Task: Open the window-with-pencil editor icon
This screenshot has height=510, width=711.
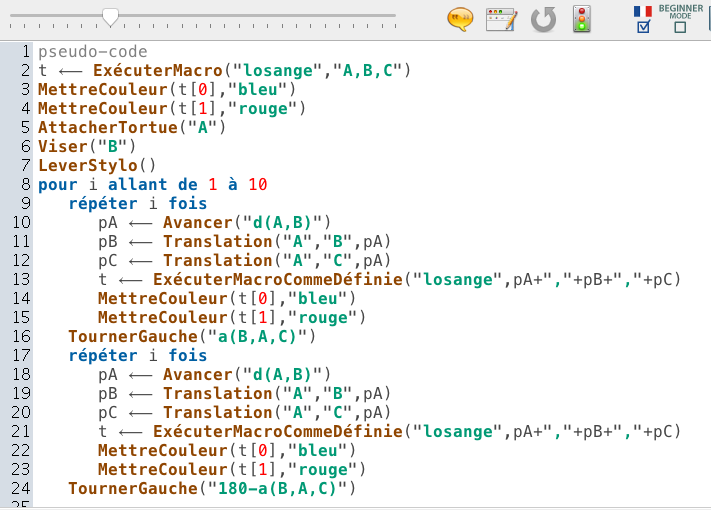Action: pyautogui.click(x=502, y=19)
